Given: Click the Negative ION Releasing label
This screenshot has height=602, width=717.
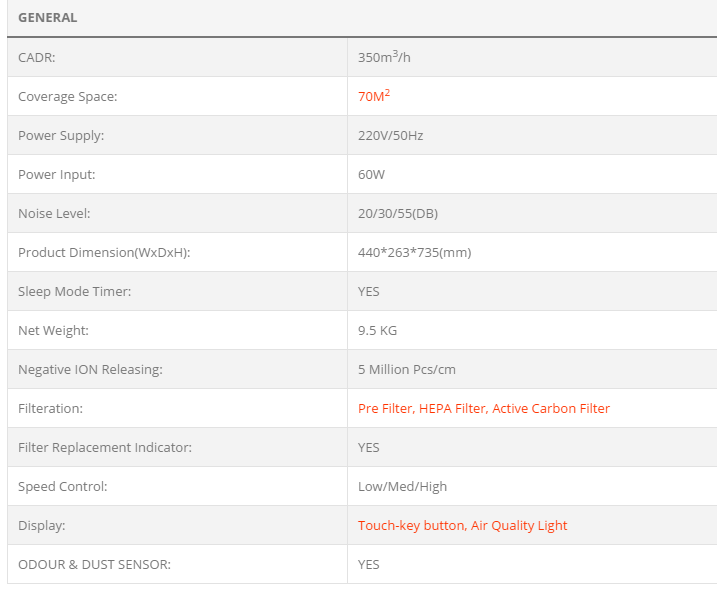Looking at the screenshot, I should [x=90, y=369].
